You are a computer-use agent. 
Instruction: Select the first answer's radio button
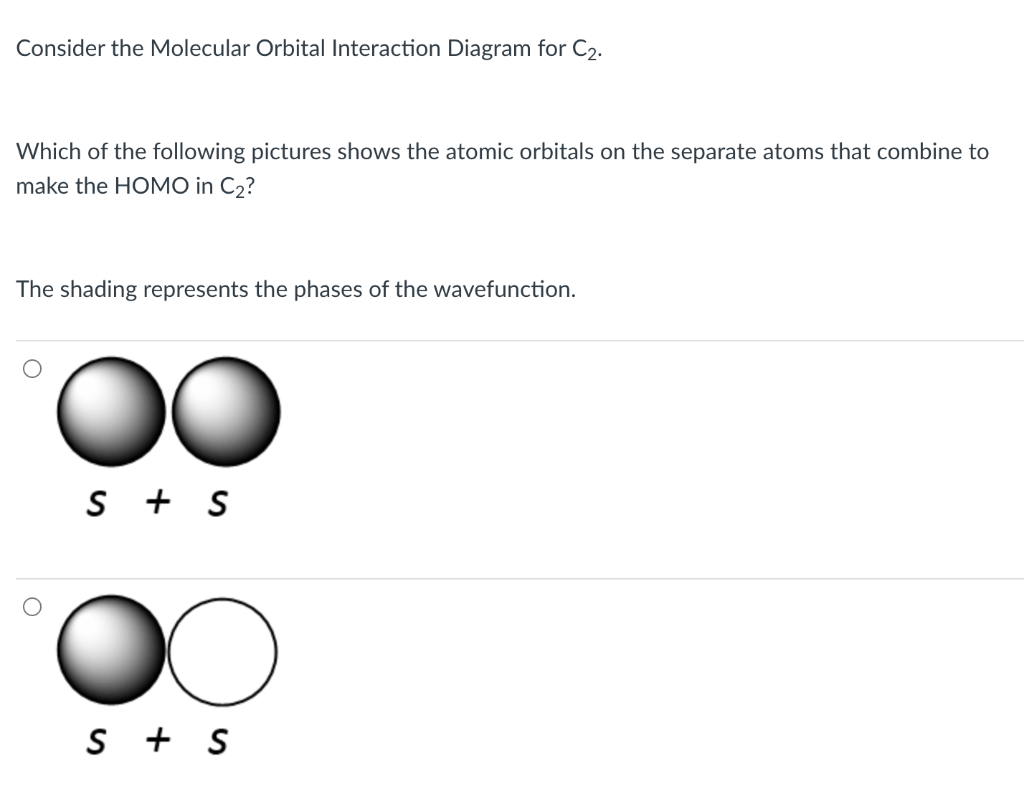click(31, 368)
